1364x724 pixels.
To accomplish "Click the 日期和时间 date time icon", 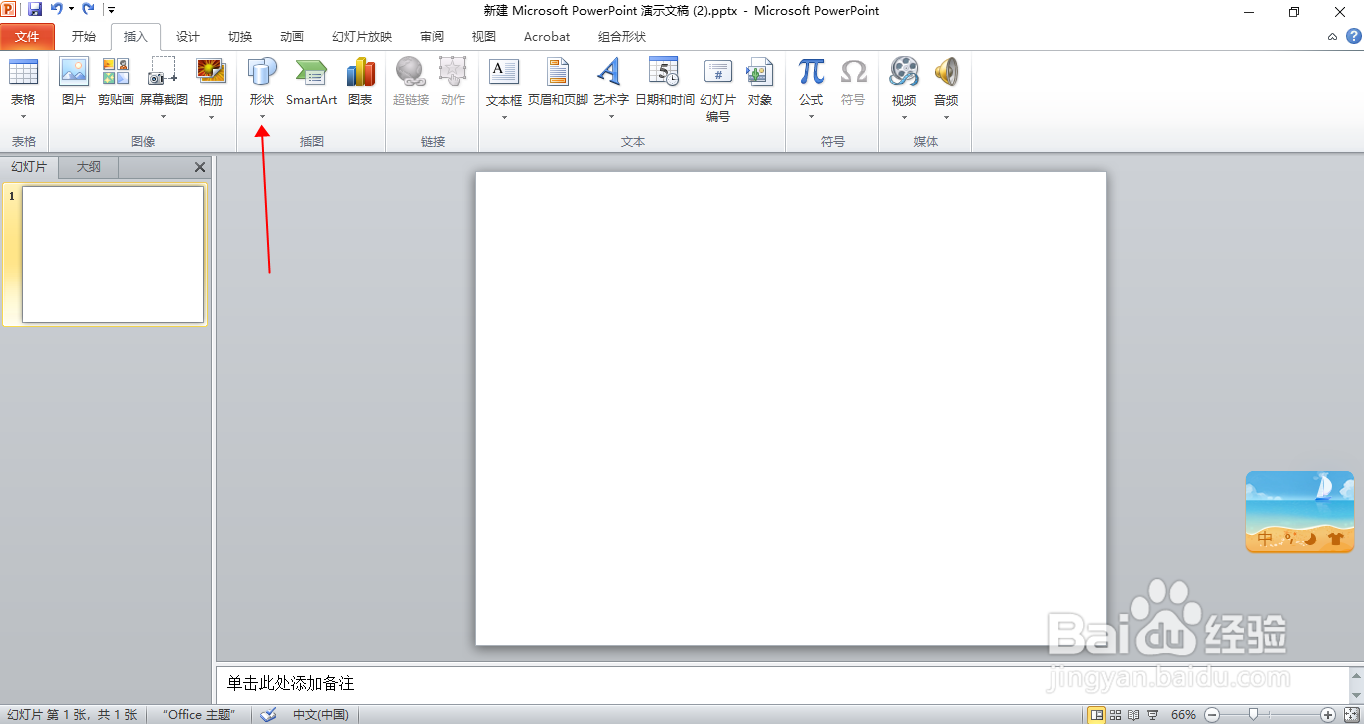I will point(665,72).
